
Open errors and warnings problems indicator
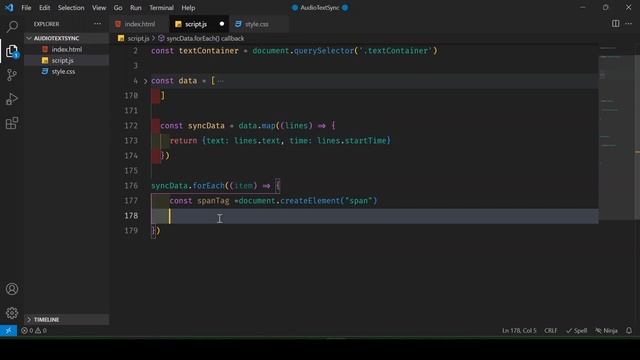click(34, 331)
